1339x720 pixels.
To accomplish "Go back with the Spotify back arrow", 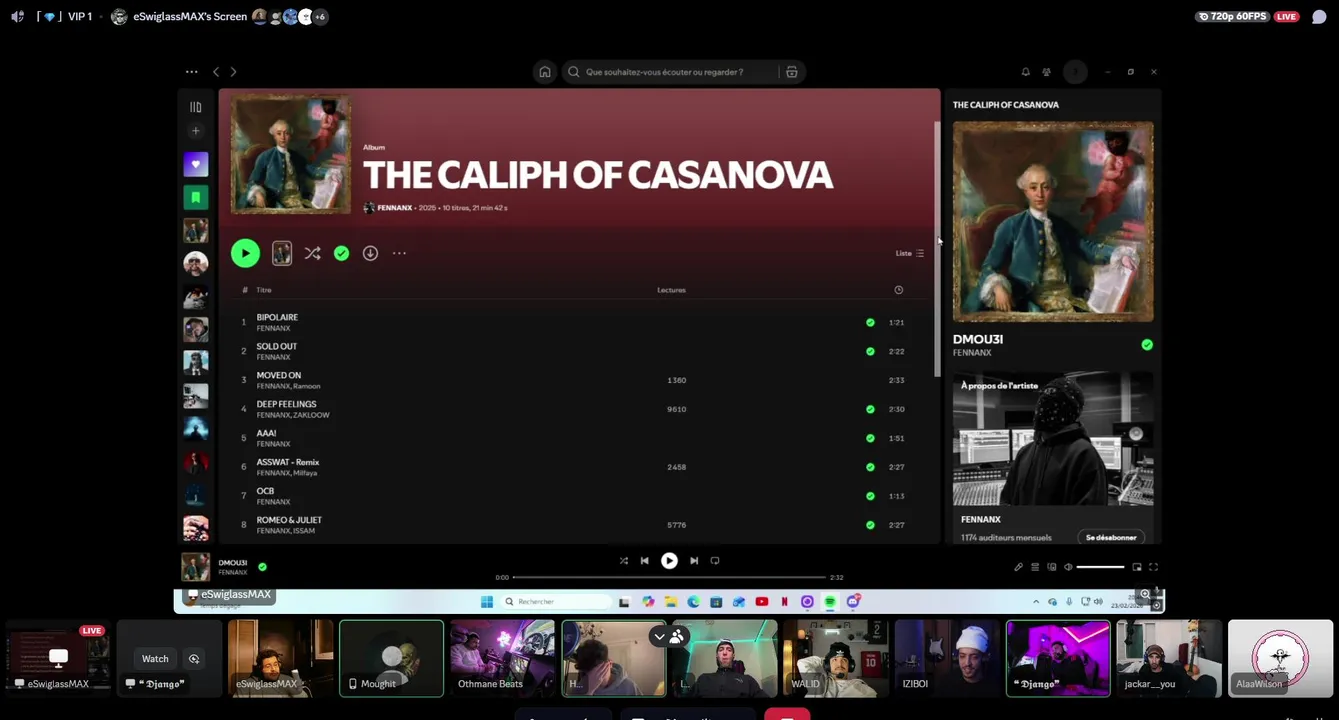I will click(216, 72).
